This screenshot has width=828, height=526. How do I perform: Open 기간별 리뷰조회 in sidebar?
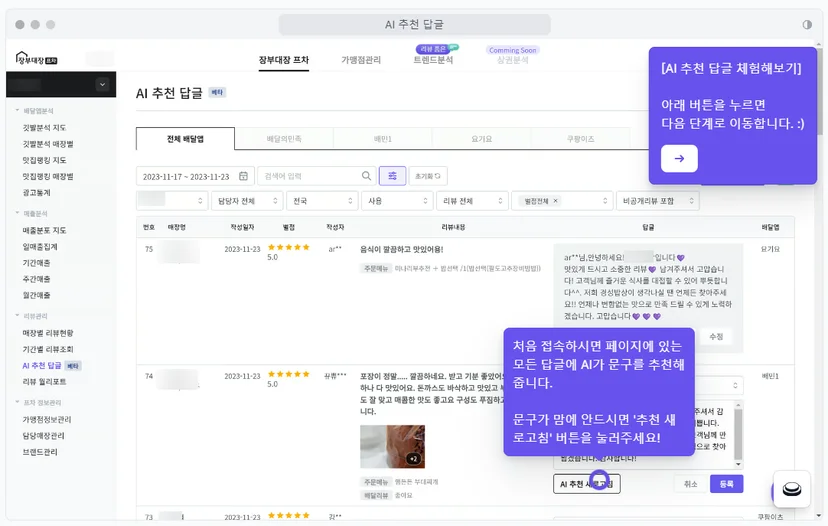click(48, 349)
